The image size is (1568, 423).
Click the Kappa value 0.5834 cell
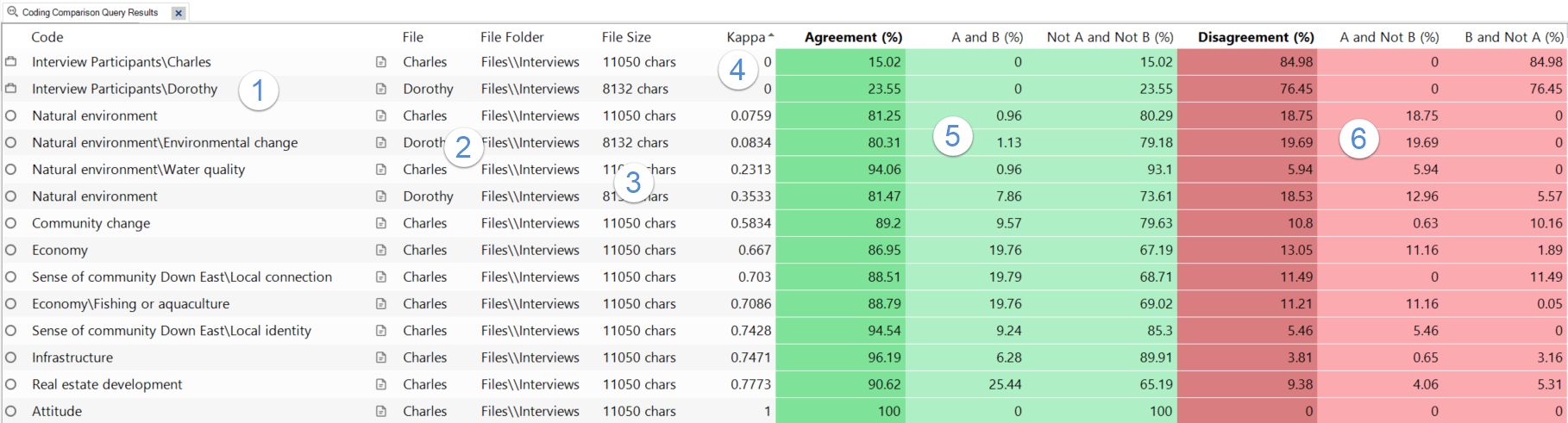click(x=750, y=223)
